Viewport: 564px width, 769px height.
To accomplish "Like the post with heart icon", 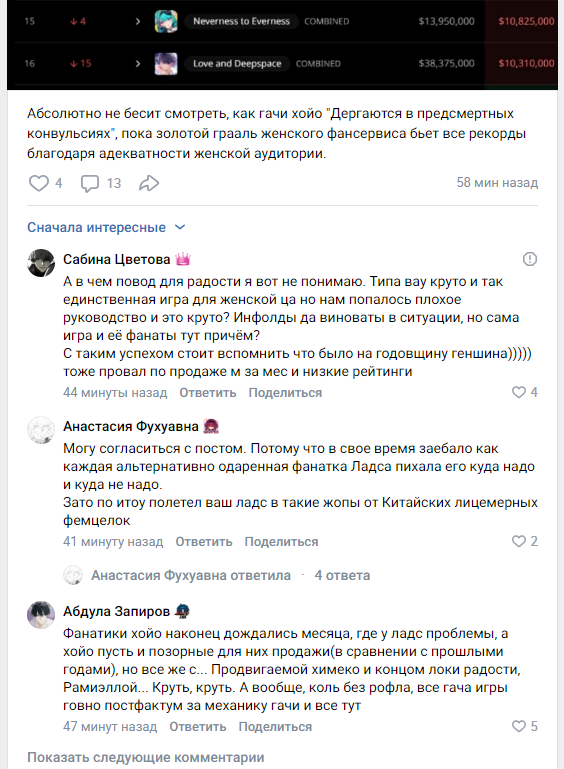I will pyautogui.click(x=39, y=183).
